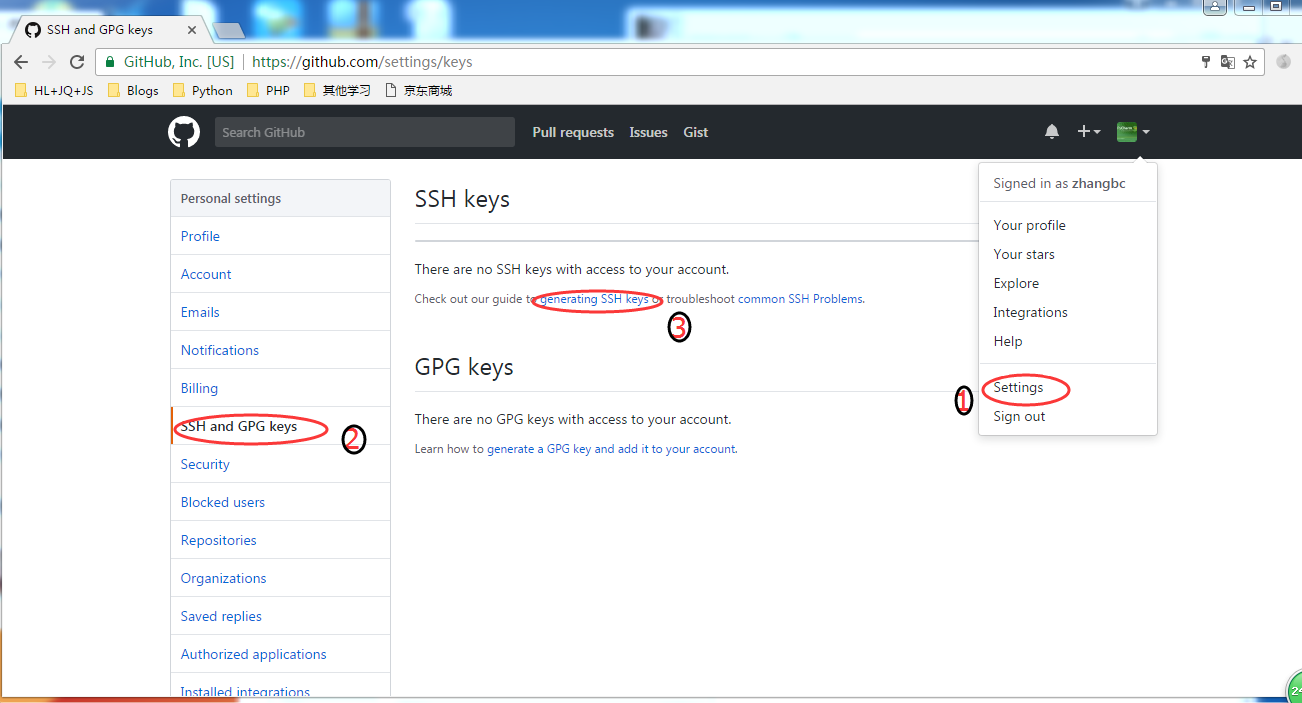Open Blocked users in sidebar
The width and height of the screenshot is (1302, 703).
point(281,502)
